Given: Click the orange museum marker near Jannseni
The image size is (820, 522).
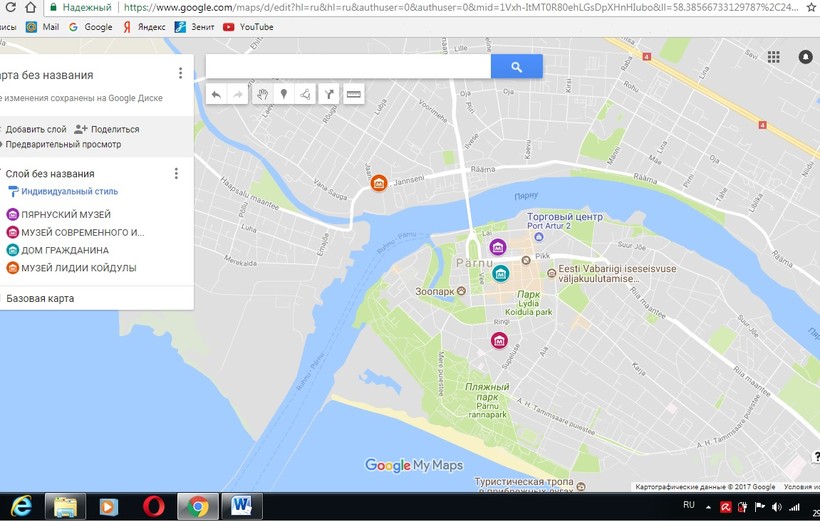Looking at the screenshot, I should 379,183.
